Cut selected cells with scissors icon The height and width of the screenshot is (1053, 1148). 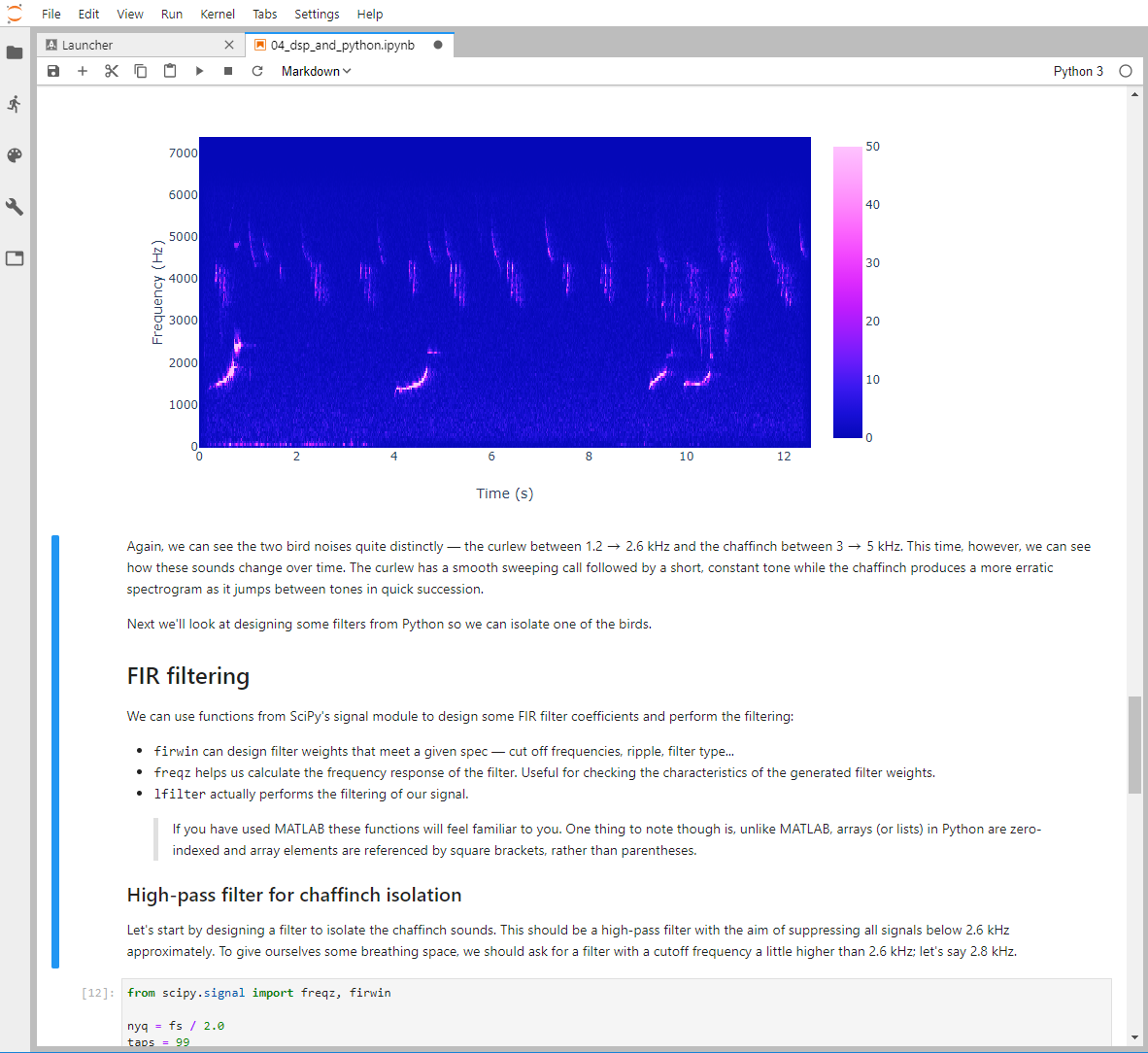(112, 71)
